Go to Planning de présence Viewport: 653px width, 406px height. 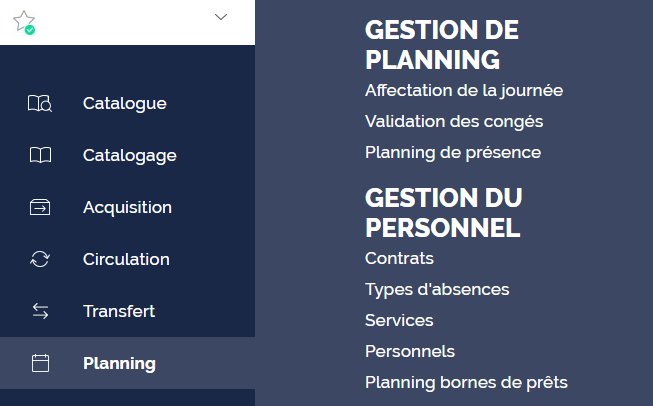click(x=453, y=152)
